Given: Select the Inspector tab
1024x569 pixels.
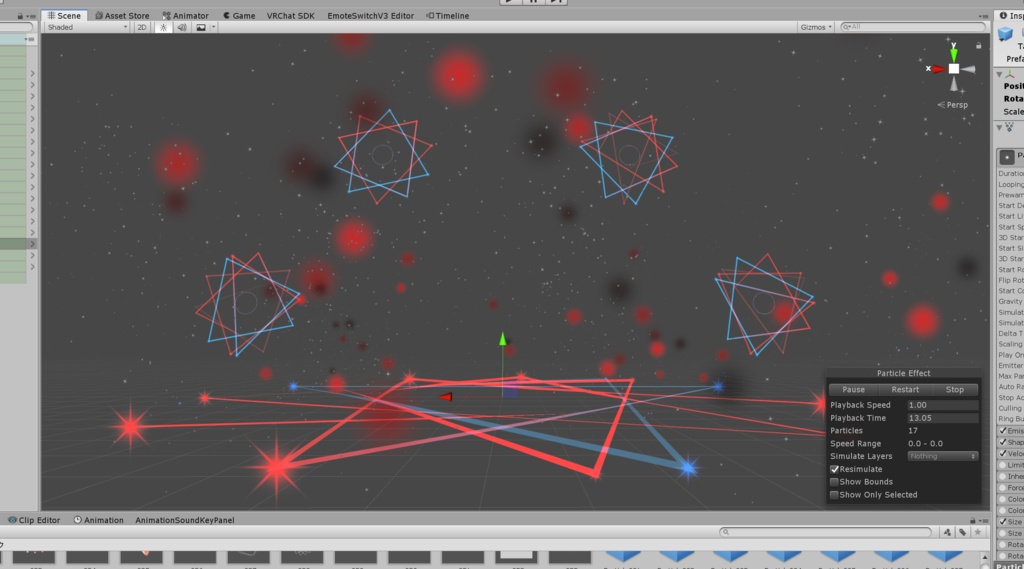Looking at the screenshot, I should pyautogui.click(x=1010, y=16).
